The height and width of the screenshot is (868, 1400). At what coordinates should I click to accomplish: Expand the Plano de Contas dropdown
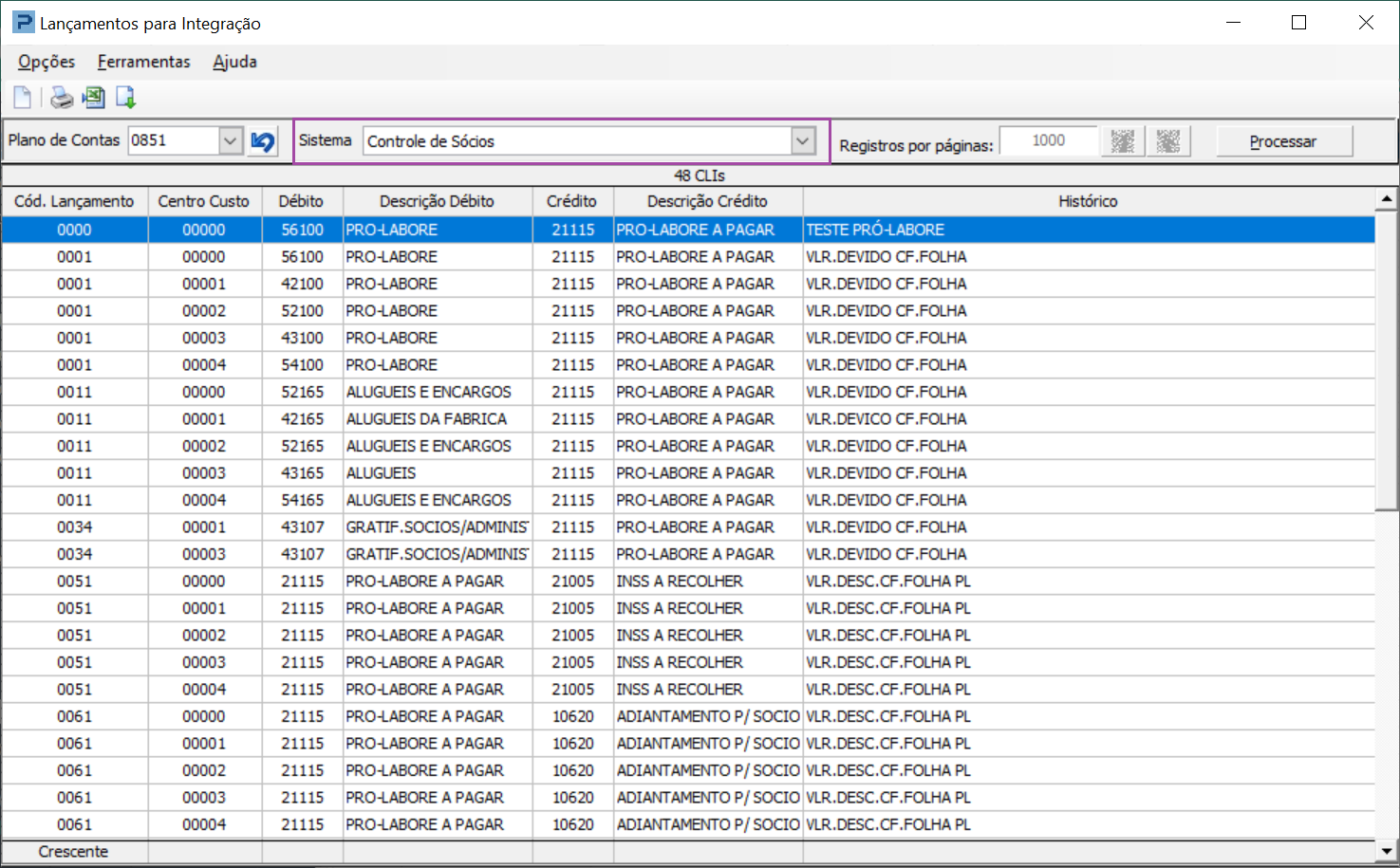(231, 141)
